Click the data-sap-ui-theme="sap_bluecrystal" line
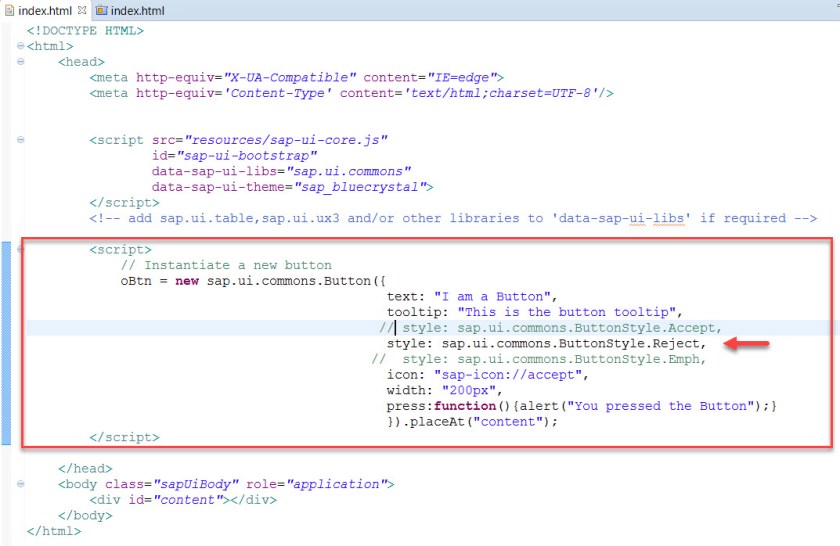The image size is (840, 546). coord(292,186)
